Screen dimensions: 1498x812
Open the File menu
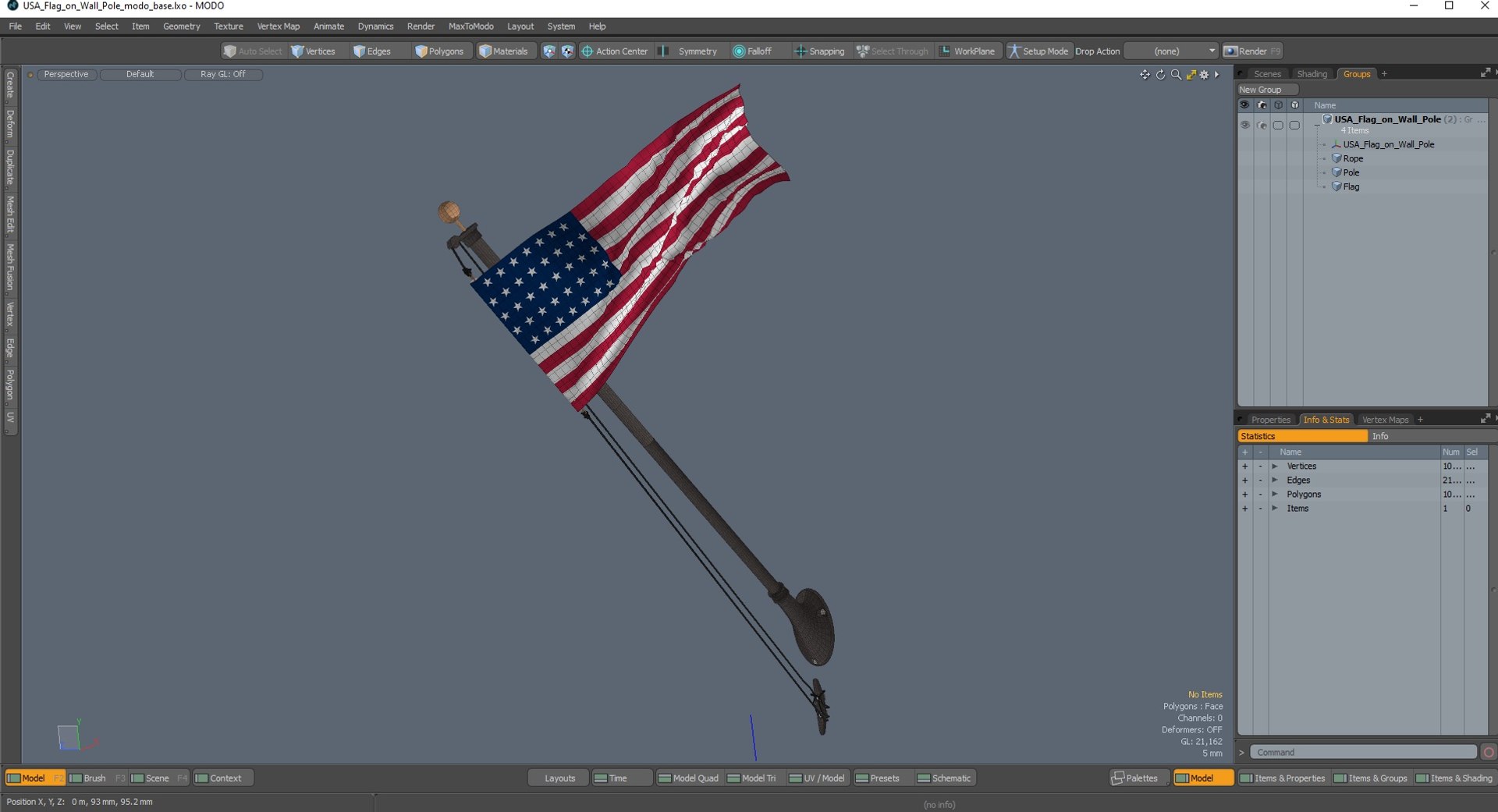pyautogui.click(x=15, y=27)
